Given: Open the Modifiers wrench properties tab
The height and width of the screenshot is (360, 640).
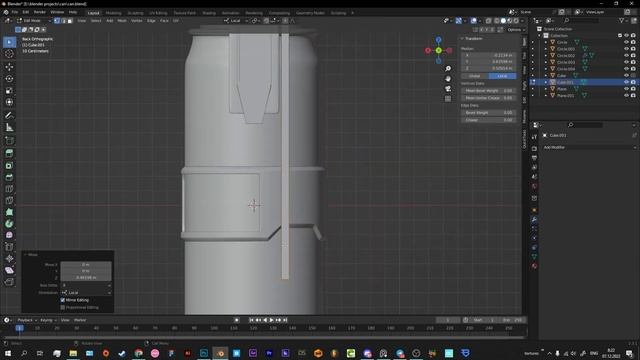Looking at the screenshot, I should point(534,219).
